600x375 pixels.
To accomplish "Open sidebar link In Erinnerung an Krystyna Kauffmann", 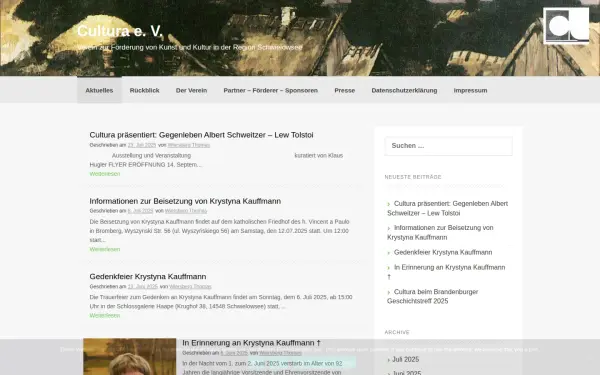I will point(446,272).
